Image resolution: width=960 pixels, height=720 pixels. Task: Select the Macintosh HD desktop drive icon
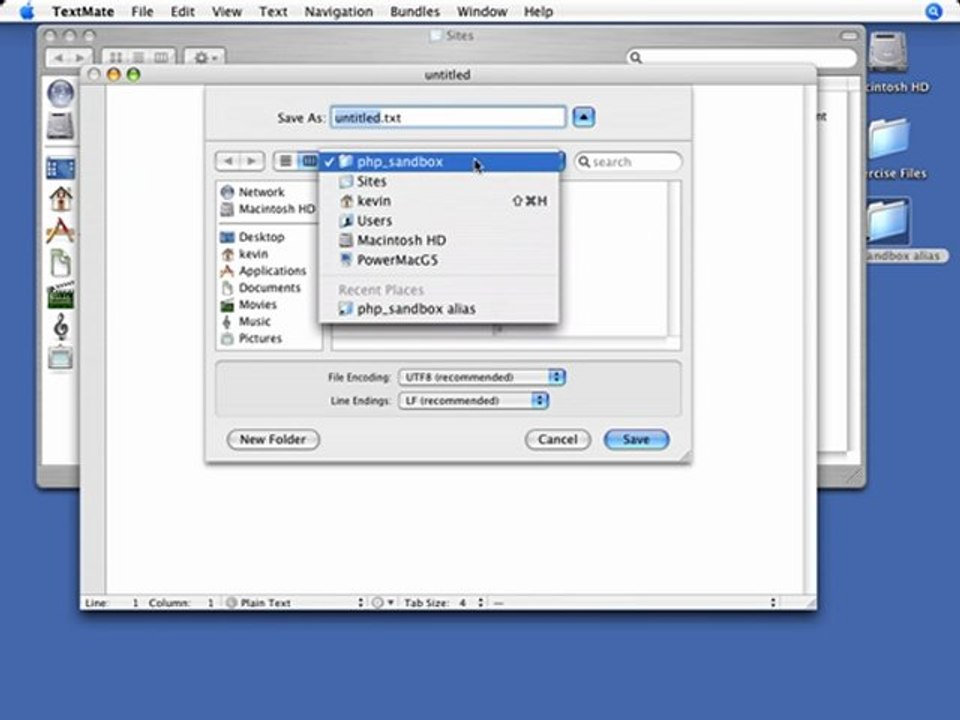coord(888,51)
